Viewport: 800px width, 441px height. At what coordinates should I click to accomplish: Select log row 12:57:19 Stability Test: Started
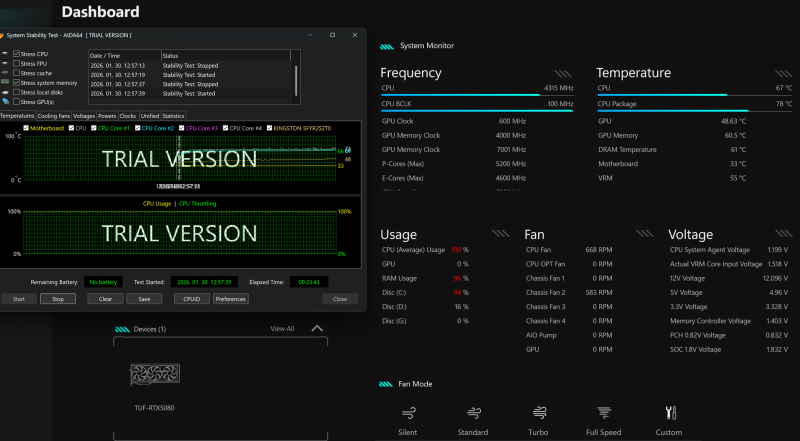[x=190, y=75]
